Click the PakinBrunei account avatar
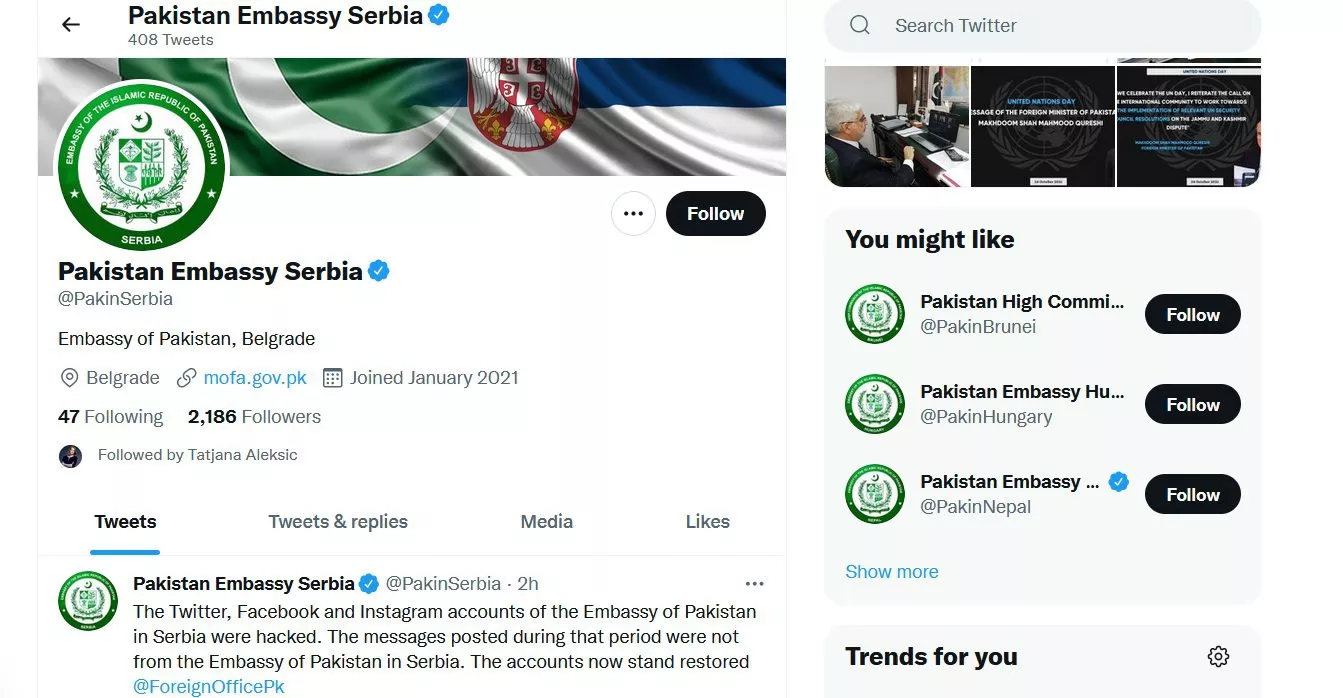 tap(874, 314)
